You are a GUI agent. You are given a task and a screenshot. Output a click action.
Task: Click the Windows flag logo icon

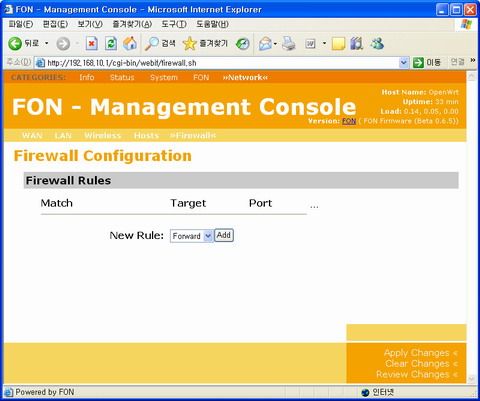(466, 24)
